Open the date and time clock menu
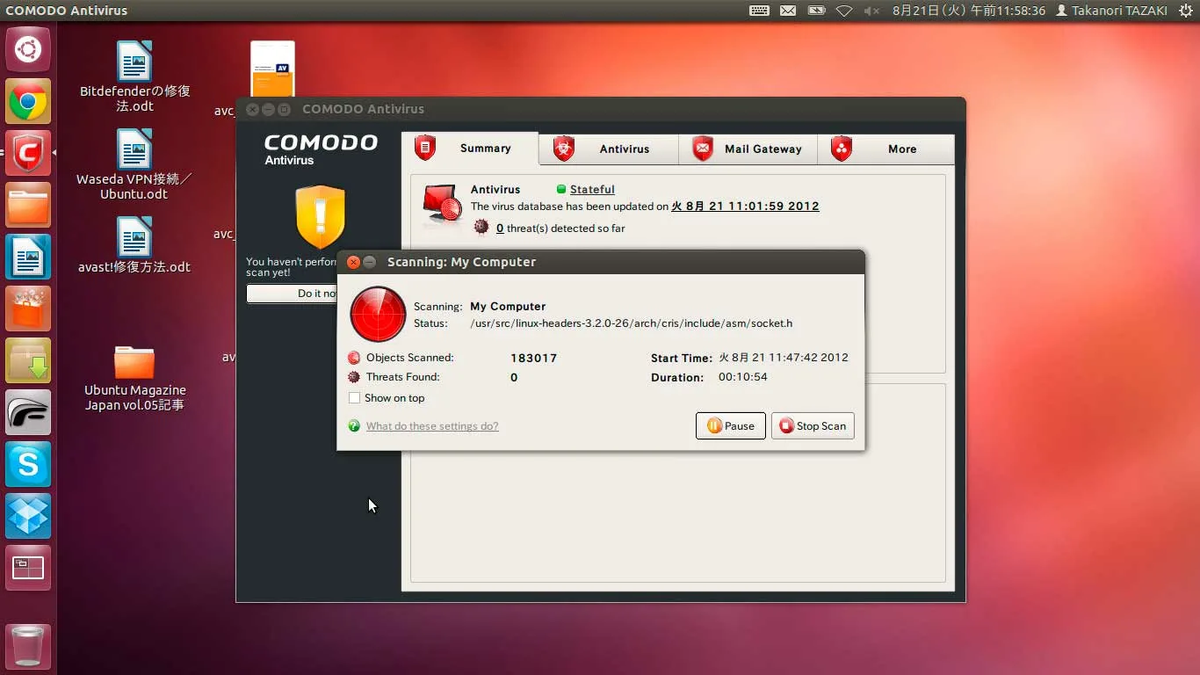 tap(968, 11)
